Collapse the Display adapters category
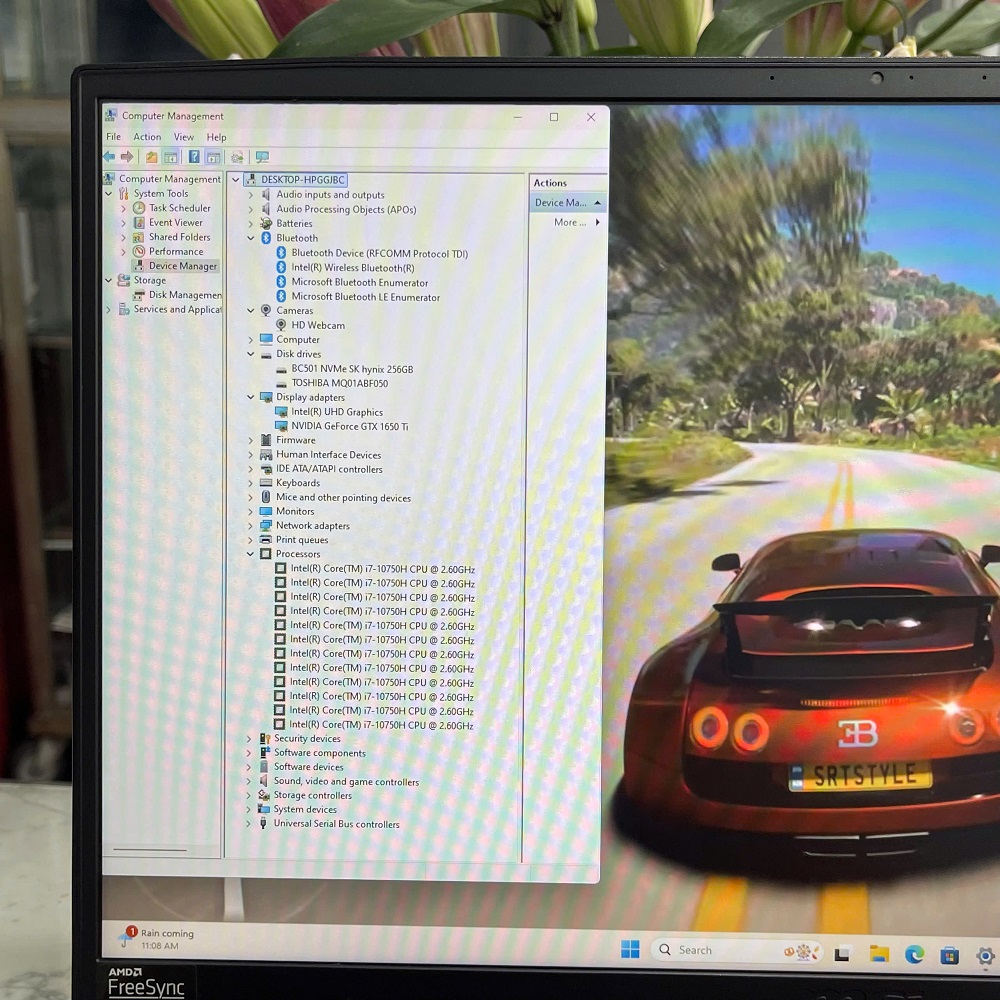 pyautogui.click(x=251, y=397)
